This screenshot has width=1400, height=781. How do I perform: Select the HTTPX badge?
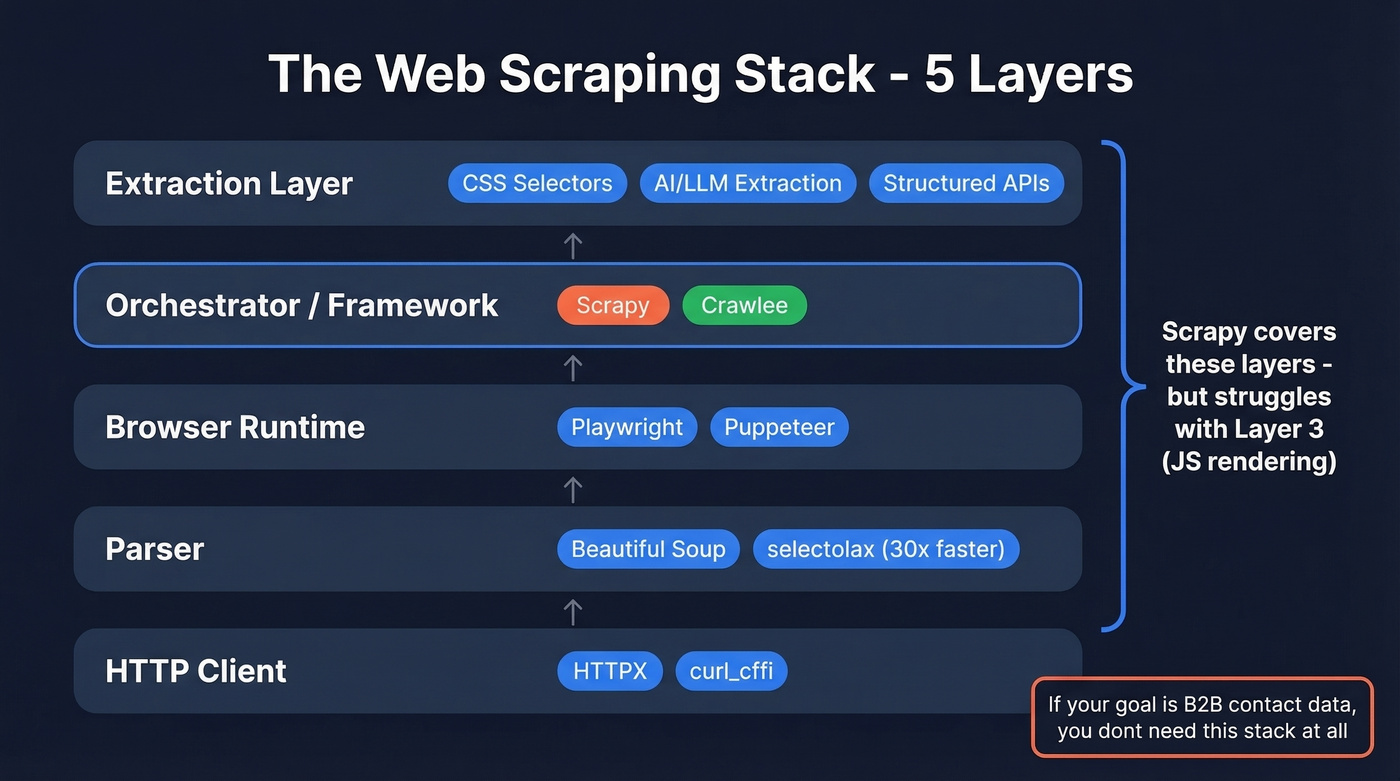pos(610,671)
